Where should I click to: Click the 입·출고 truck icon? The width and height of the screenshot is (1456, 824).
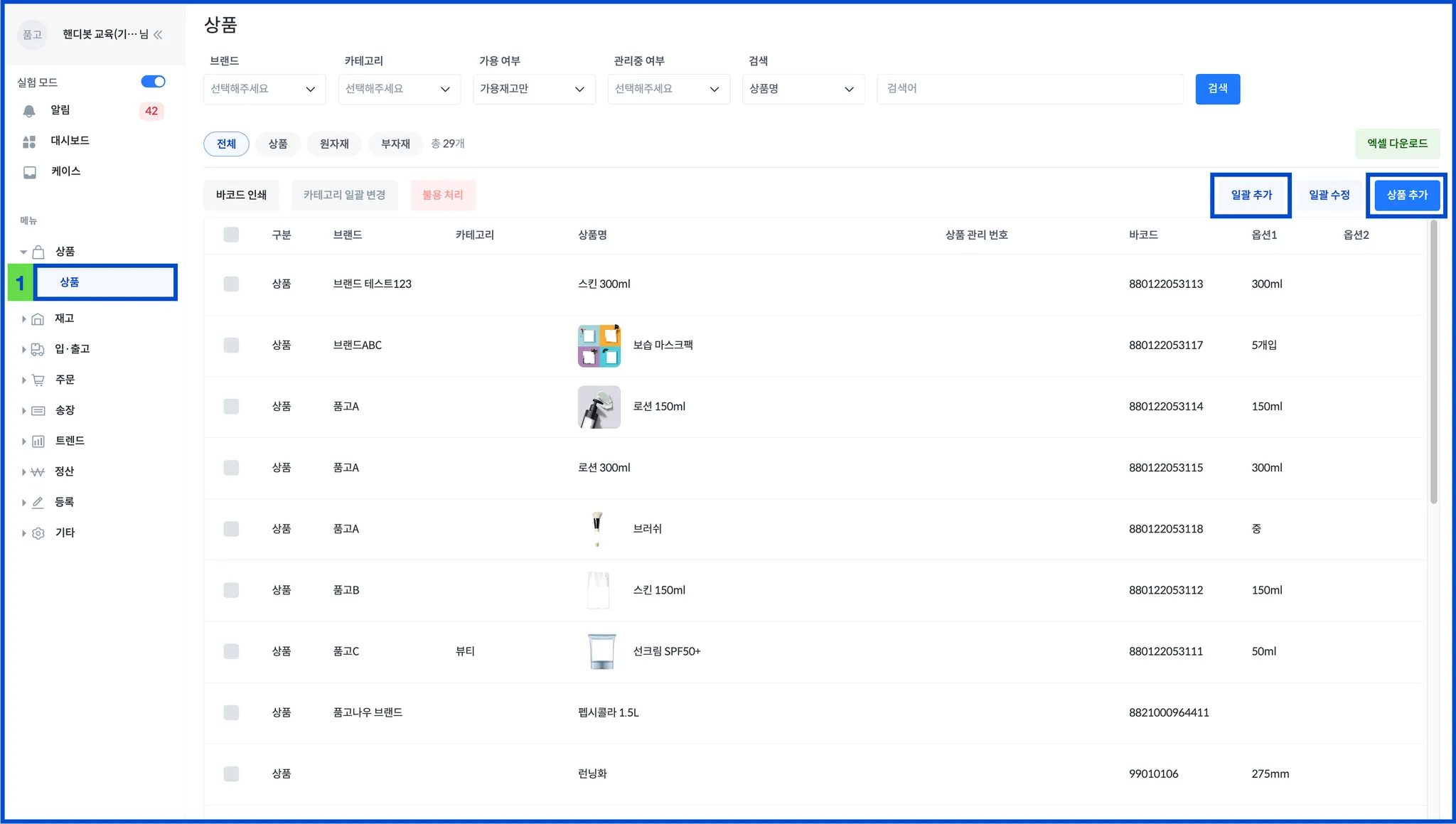(38, 350)
